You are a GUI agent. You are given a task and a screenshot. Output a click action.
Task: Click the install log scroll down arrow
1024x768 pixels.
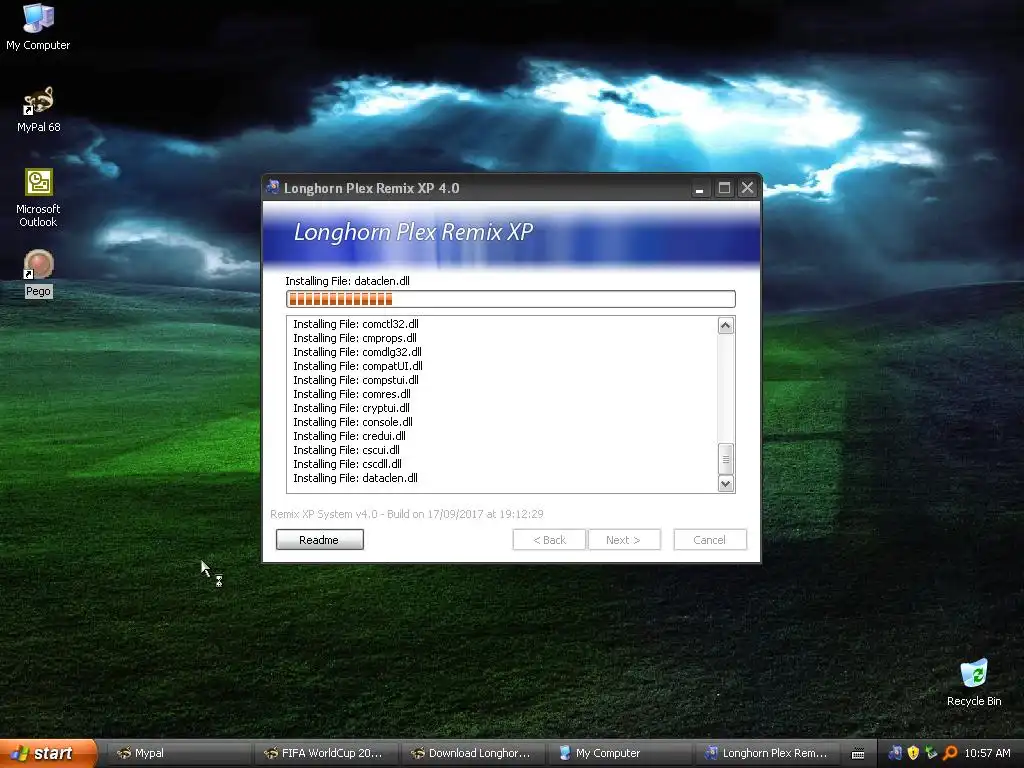(x=726, y=483)
